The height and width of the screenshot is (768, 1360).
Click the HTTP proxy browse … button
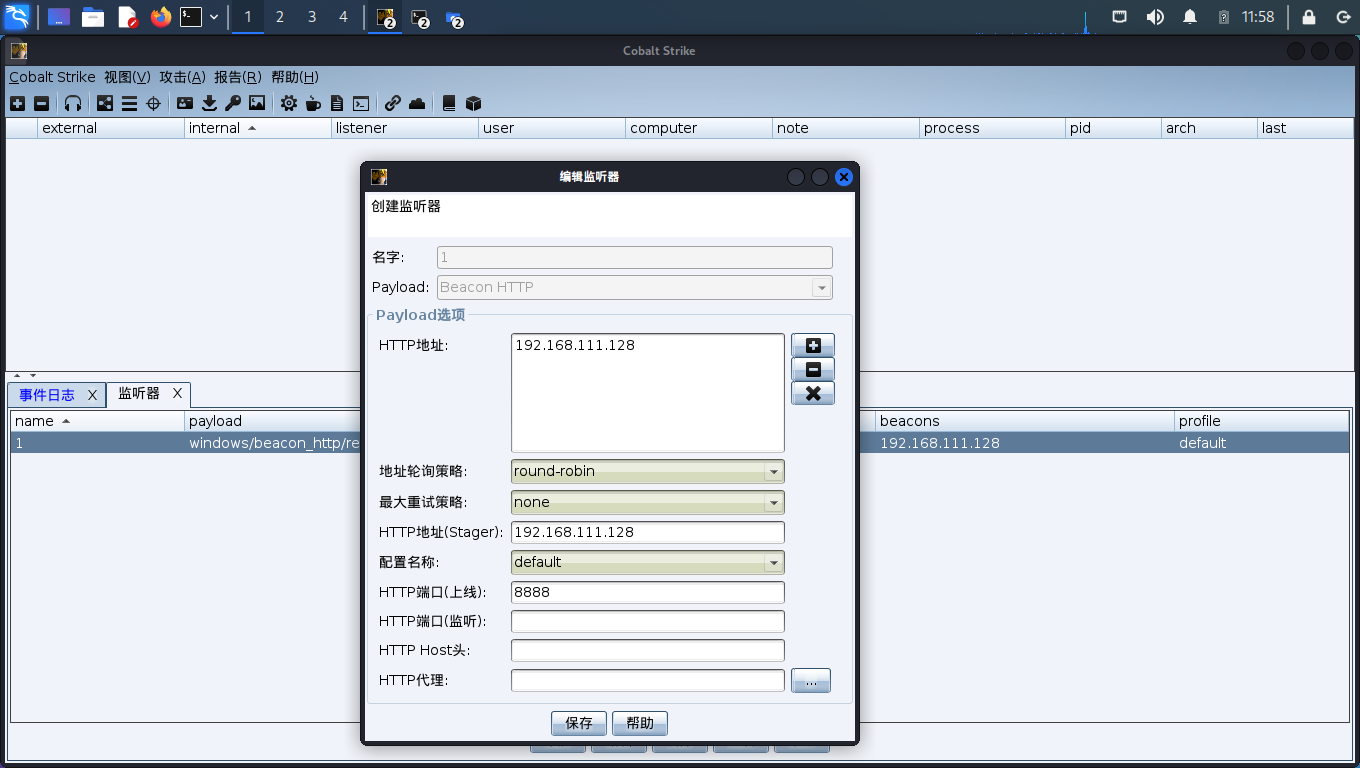pos(811,681)
